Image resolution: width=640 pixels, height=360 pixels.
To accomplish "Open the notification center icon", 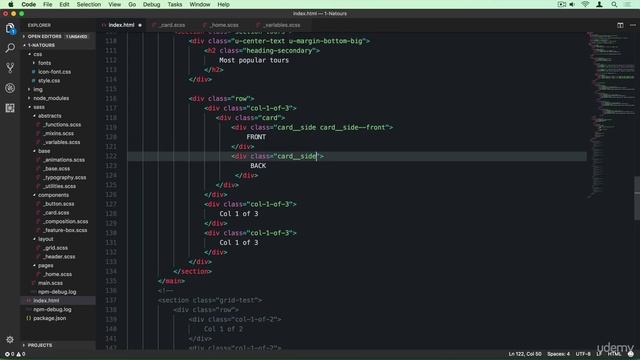I will [x=628, y=4].
